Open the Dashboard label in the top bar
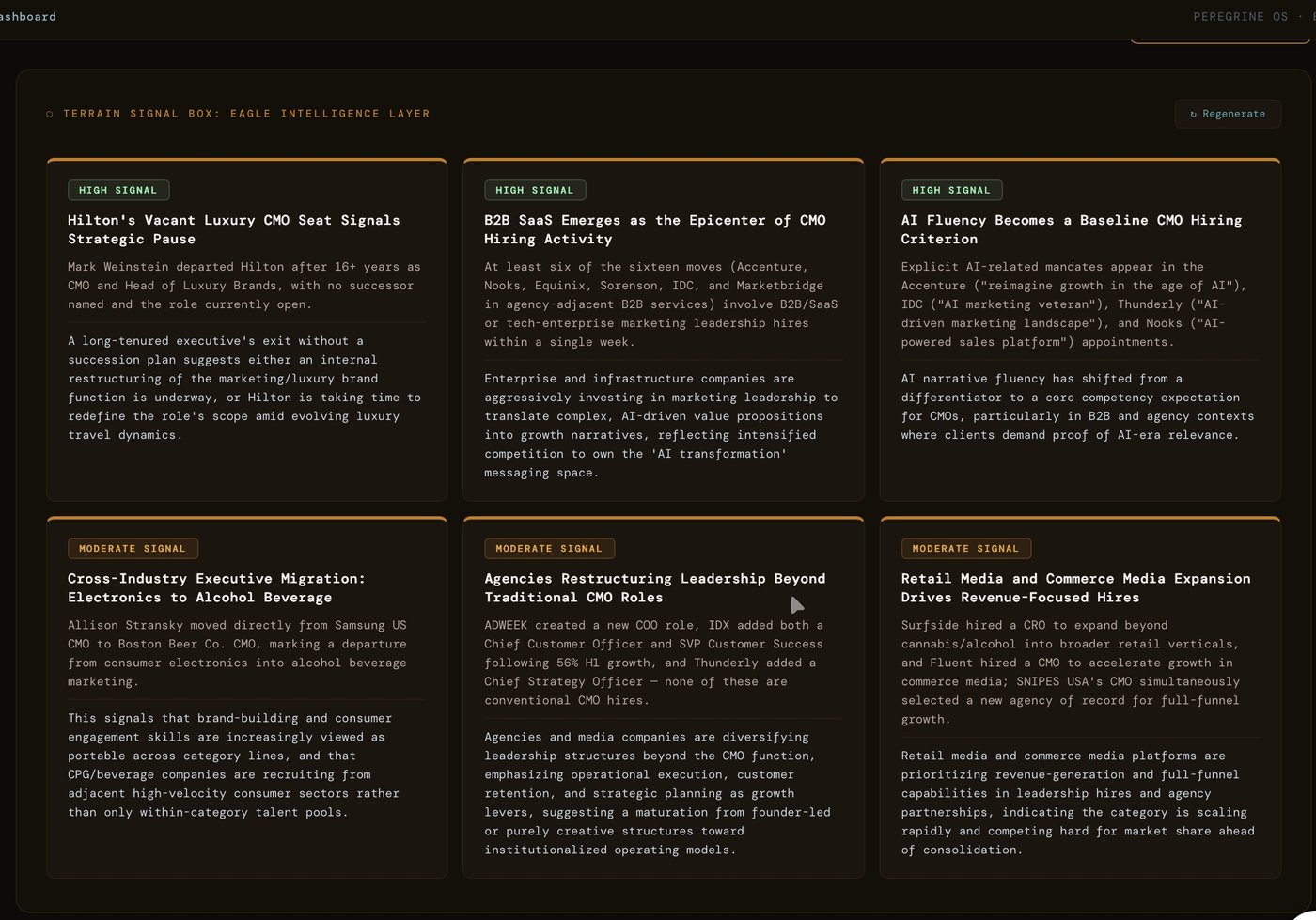 pos(28,17)
